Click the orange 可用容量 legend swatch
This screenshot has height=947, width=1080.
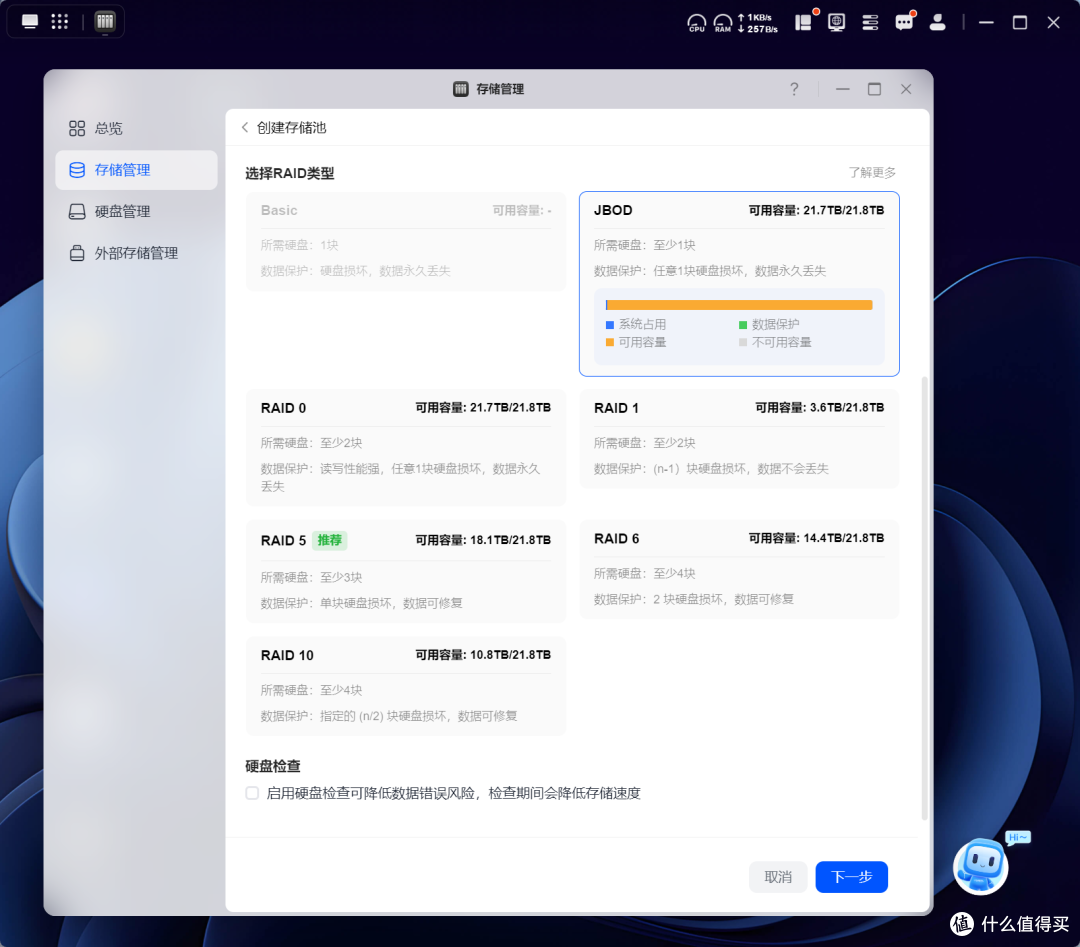tap(610, 342)
